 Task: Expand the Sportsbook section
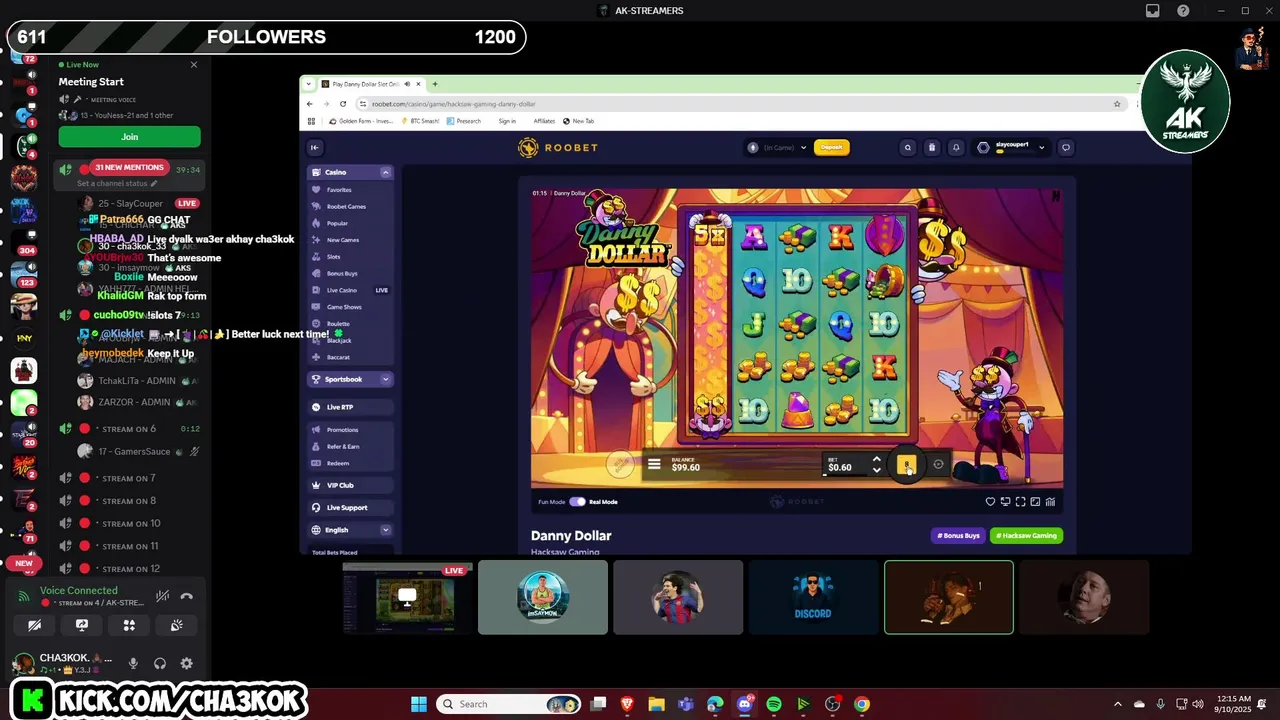(385, 379)
